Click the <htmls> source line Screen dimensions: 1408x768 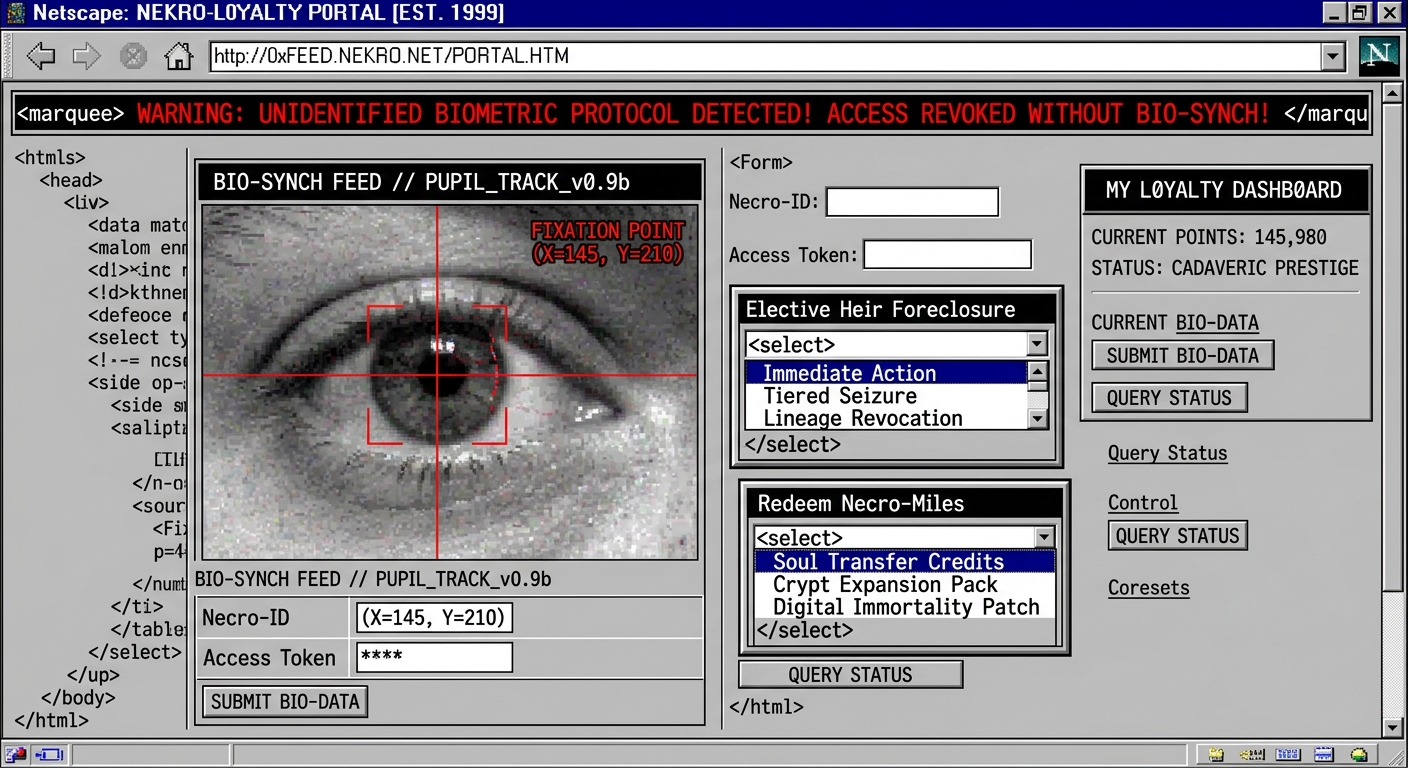[51, 158]
